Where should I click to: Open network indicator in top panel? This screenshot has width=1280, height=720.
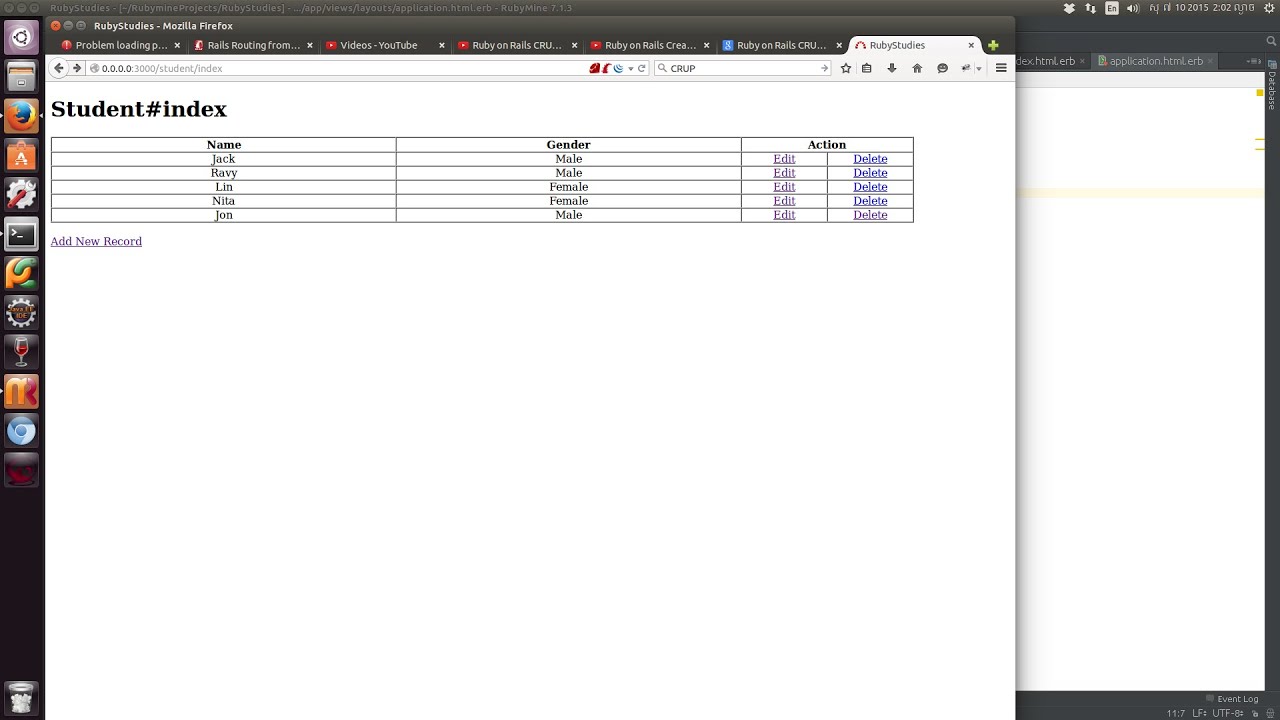coord(1091,8)
